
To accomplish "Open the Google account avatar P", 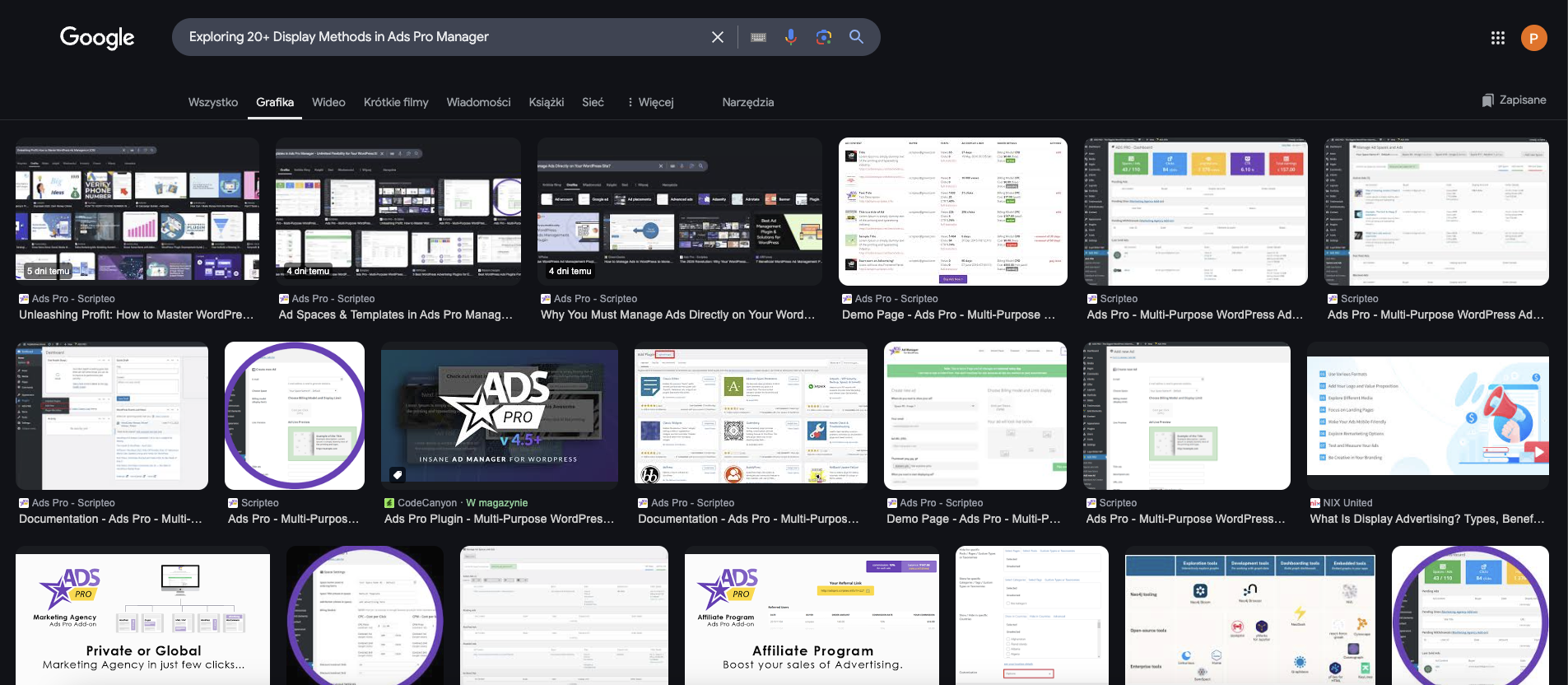I will pyautogui.click(x=1534, y=38).
